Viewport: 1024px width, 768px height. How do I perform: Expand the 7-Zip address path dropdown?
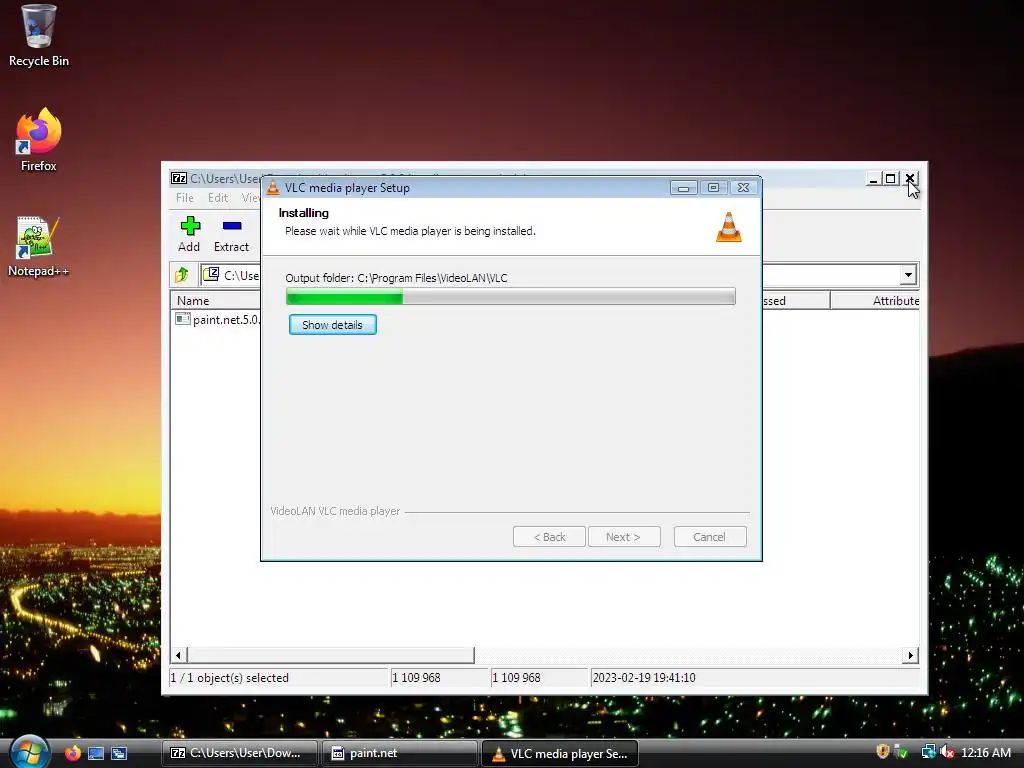coord(908,275)
